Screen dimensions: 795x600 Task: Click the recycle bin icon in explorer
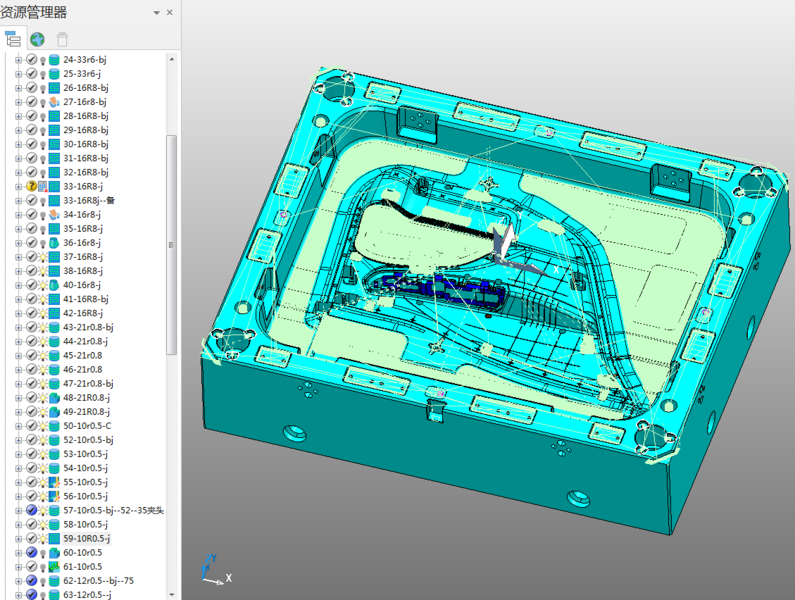click(63, 39)
